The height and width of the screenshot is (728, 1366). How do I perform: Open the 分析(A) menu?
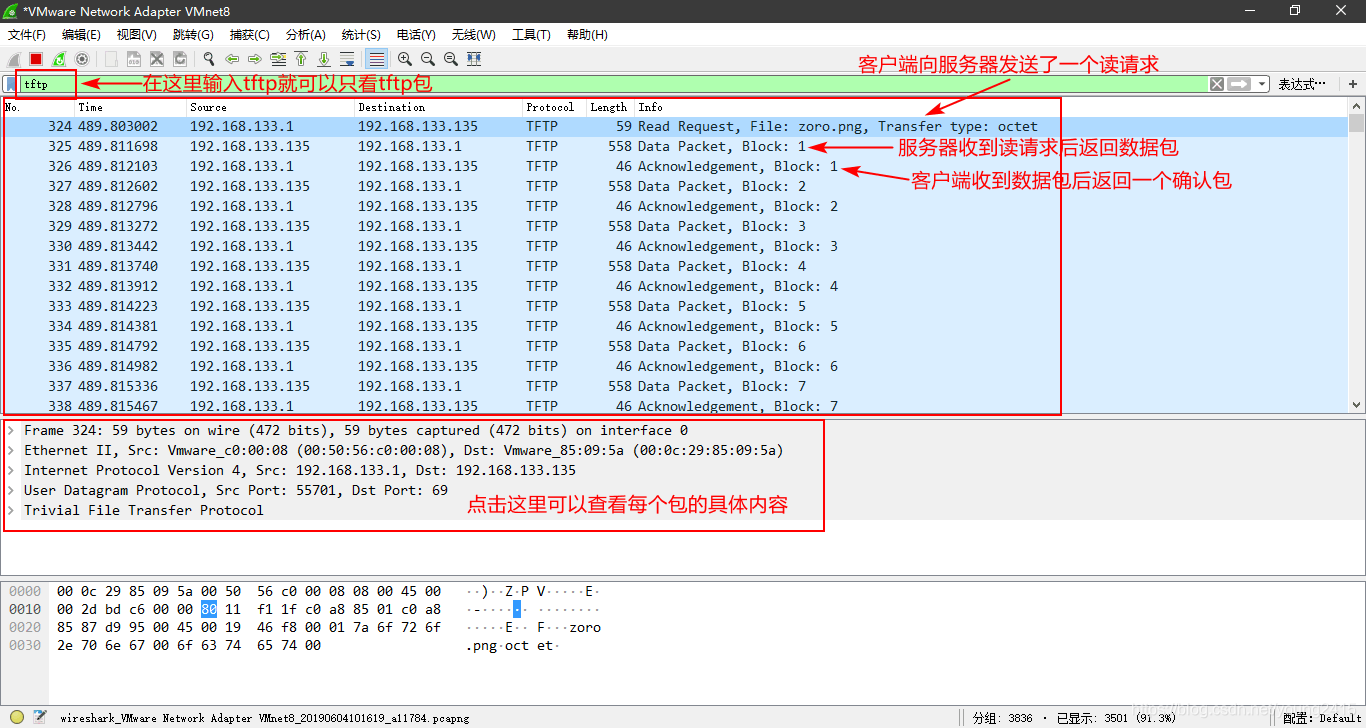pyautogui.click(x=306, y=35)
